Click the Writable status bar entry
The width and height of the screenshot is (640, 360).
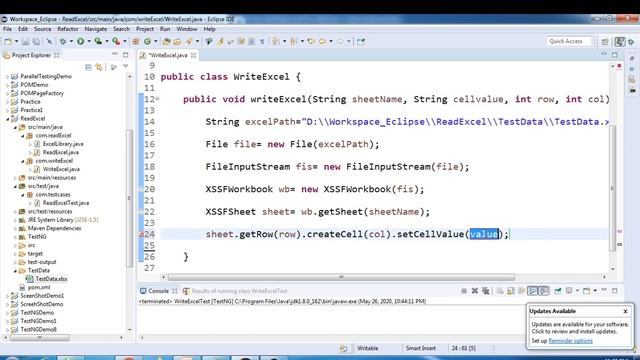point(367,349)
